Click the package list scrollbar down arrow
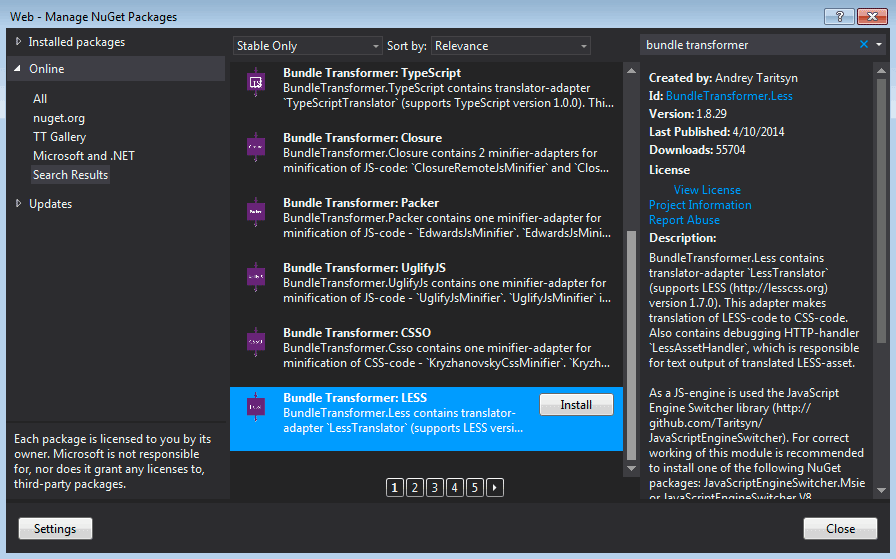Viewport: 896px width, 559px height. (631, 468)
